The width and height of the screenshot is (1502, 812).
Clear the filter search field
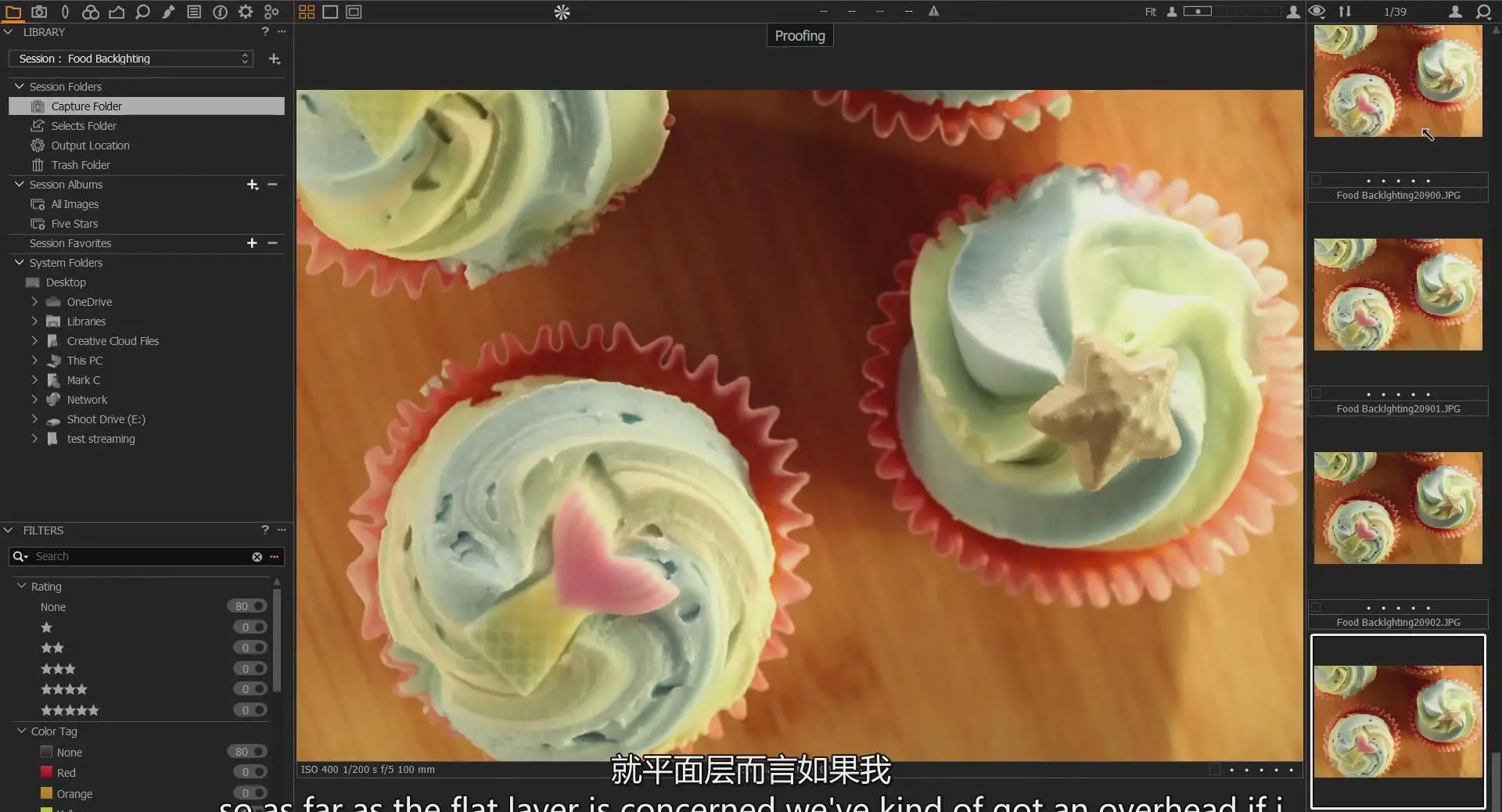(257, 556)
